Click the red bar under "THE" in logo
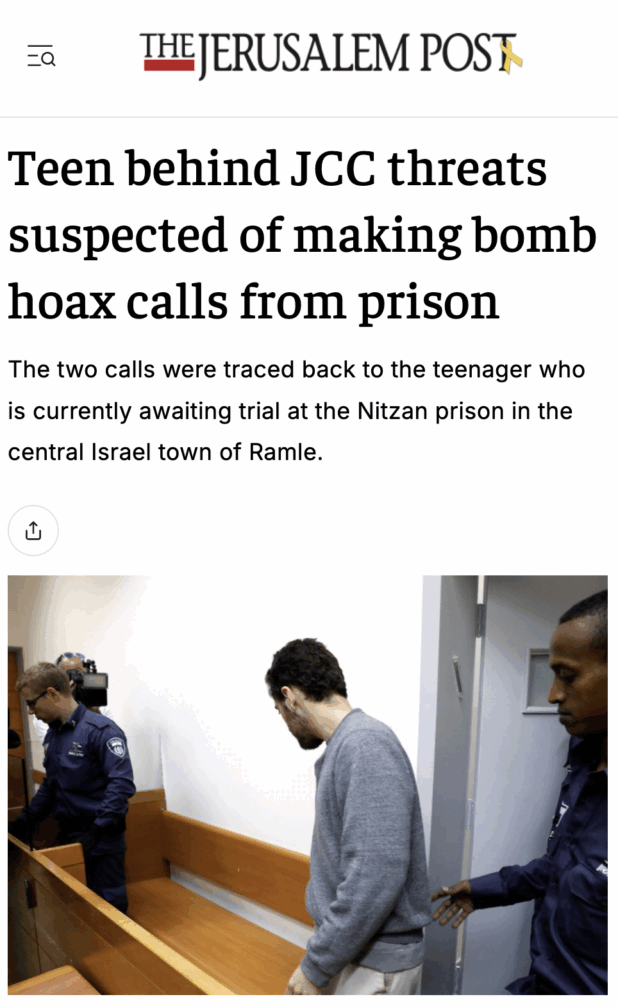 point(169,65)
